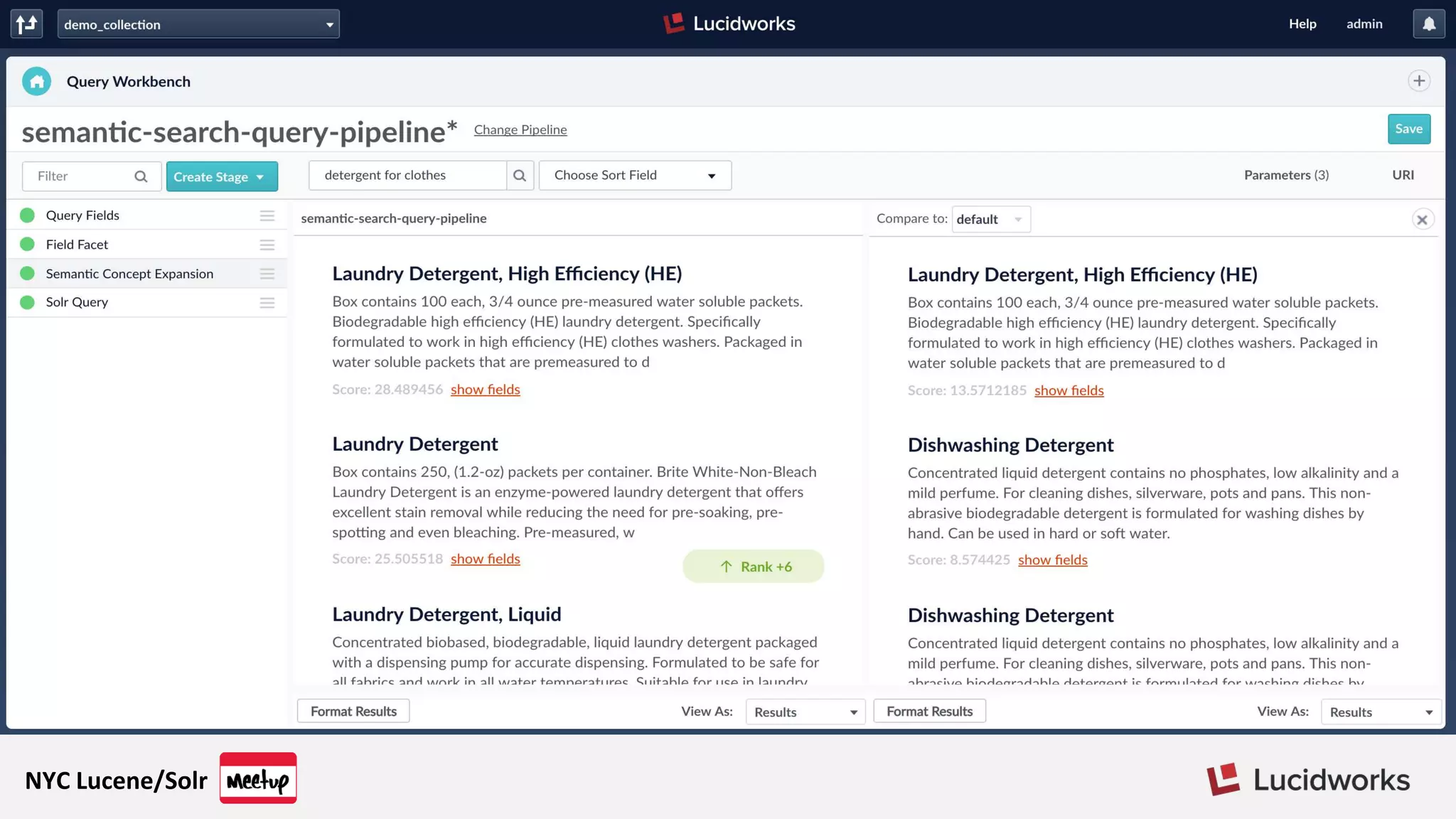Screen dimensions: 1456x819
Task: Toggle the Semantic Concept Expansion stage status dot
Action: tap(28, 274)
